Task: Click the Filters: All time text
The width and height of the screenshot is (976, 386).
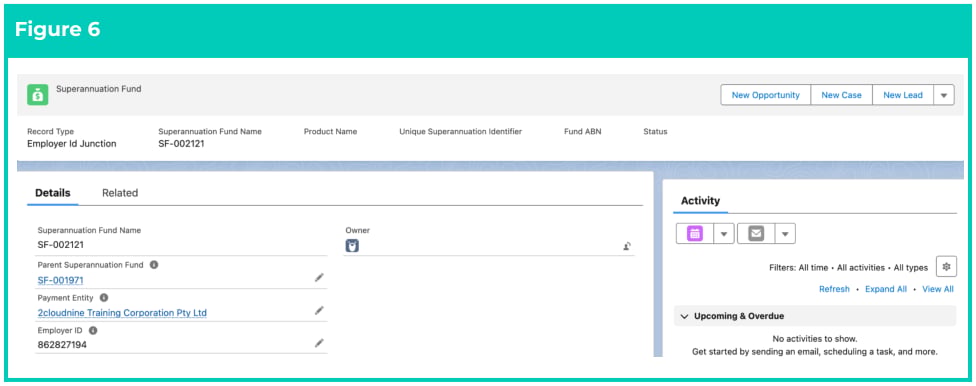Action: point(799,268)
